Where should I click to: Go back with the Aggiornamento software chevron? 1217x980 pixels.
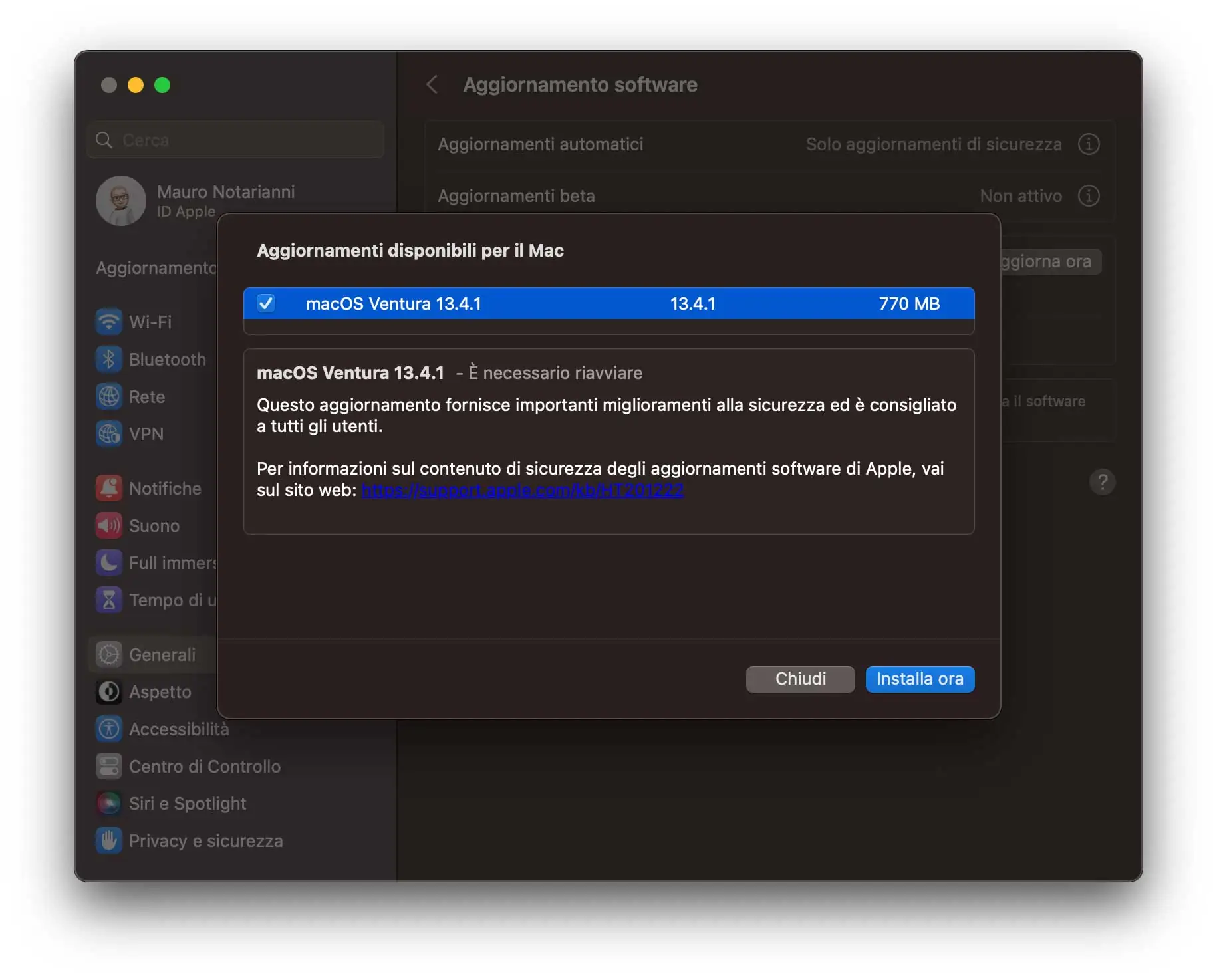click(432, 84)
